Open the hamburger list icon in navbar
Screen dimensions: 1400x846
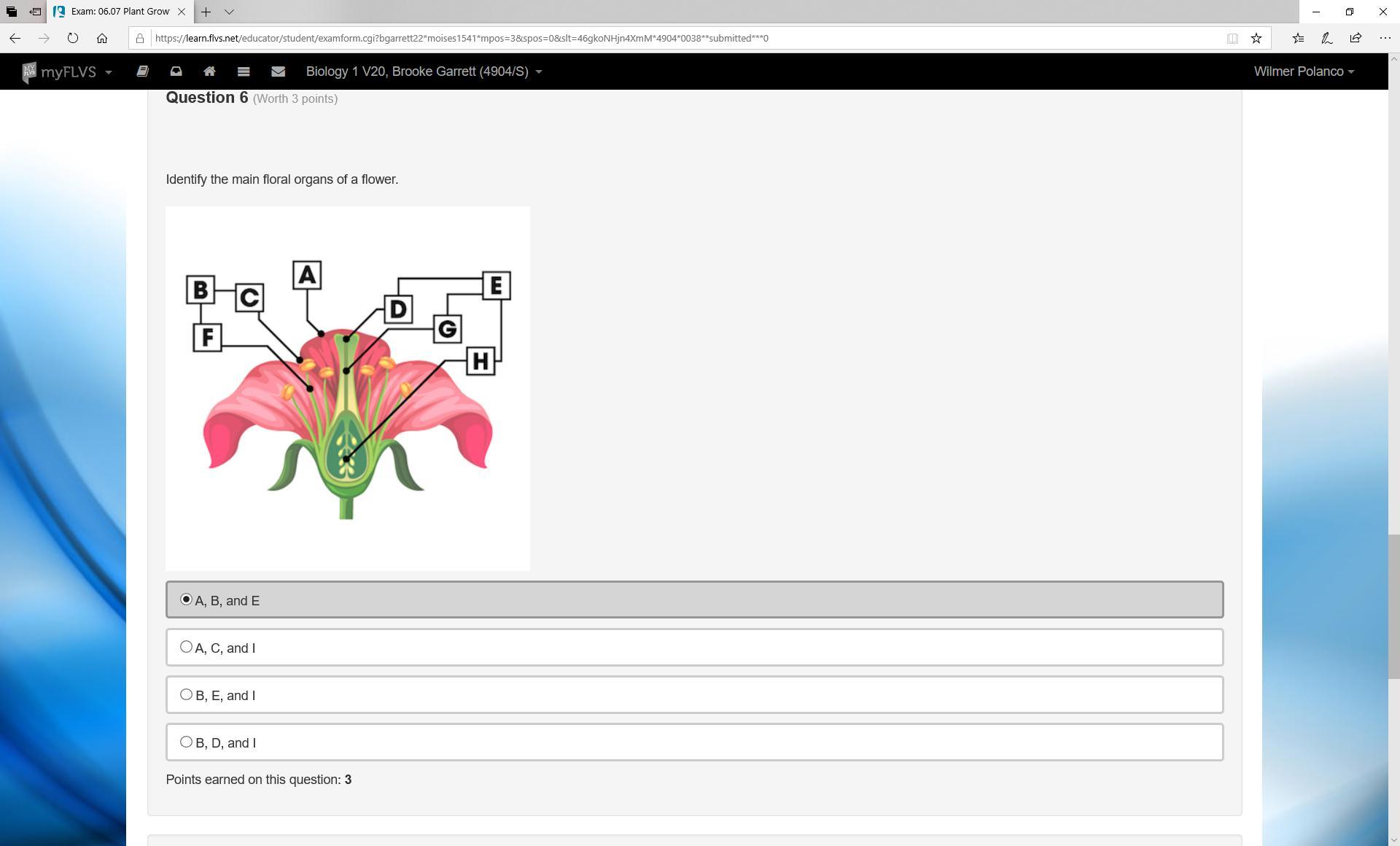[244, 71]
